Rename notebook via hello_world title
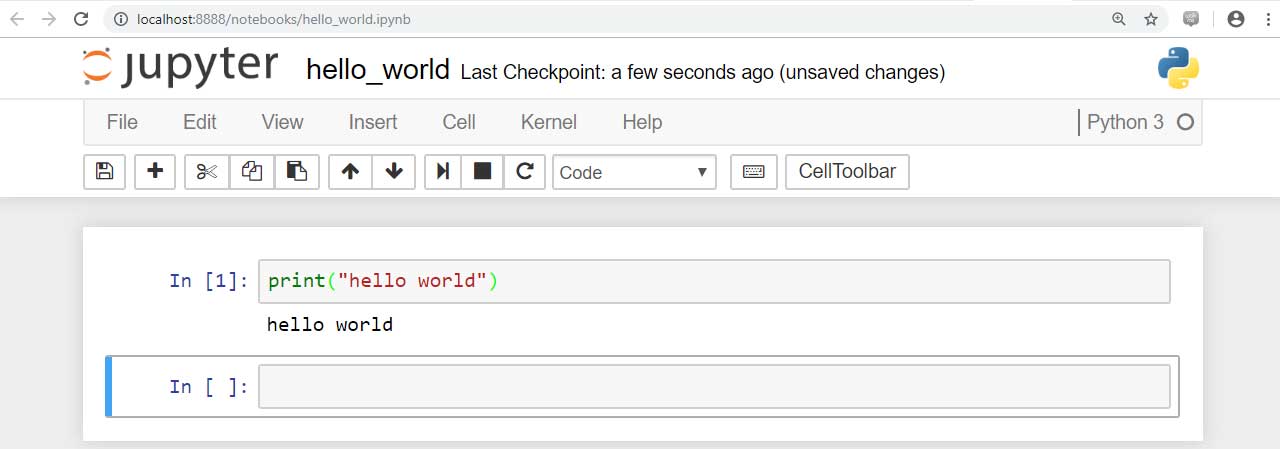The width and height of the screenshot is (1280, 449). pos(377,70)
